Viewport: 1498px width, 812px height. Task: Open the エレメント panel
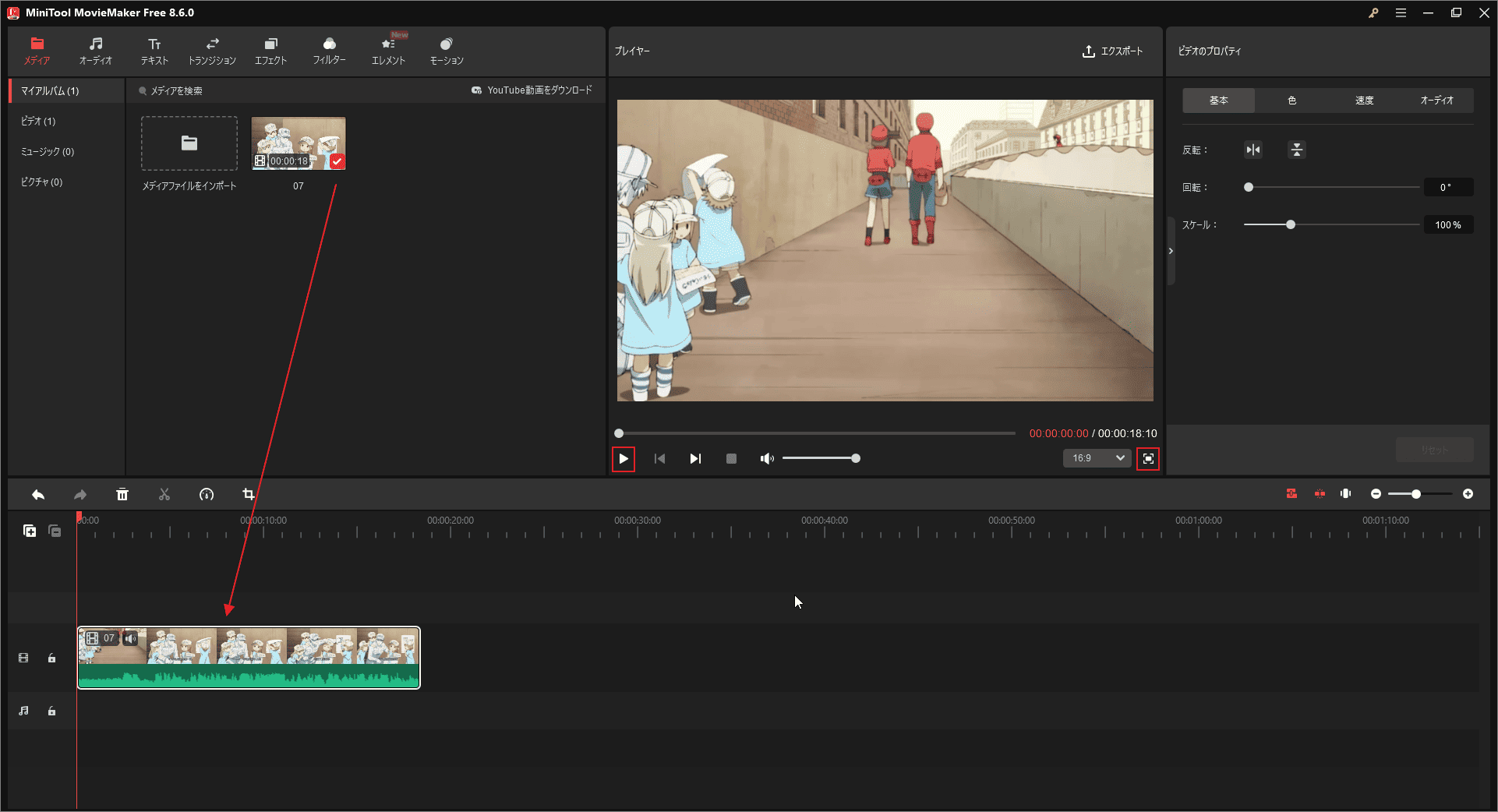click(x=387, y=50)
